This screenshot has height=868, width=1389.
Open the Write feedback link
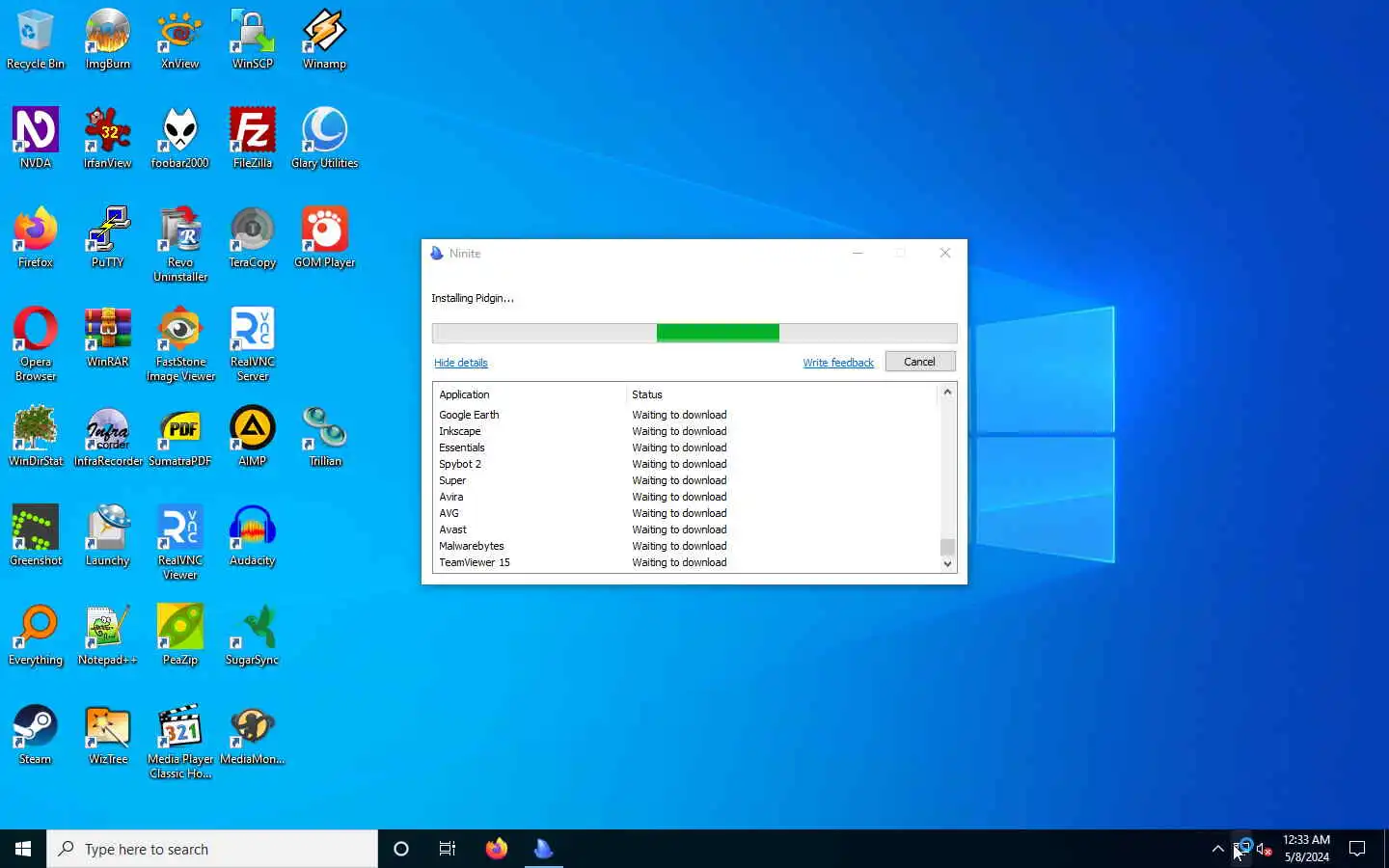pos(838,363)
